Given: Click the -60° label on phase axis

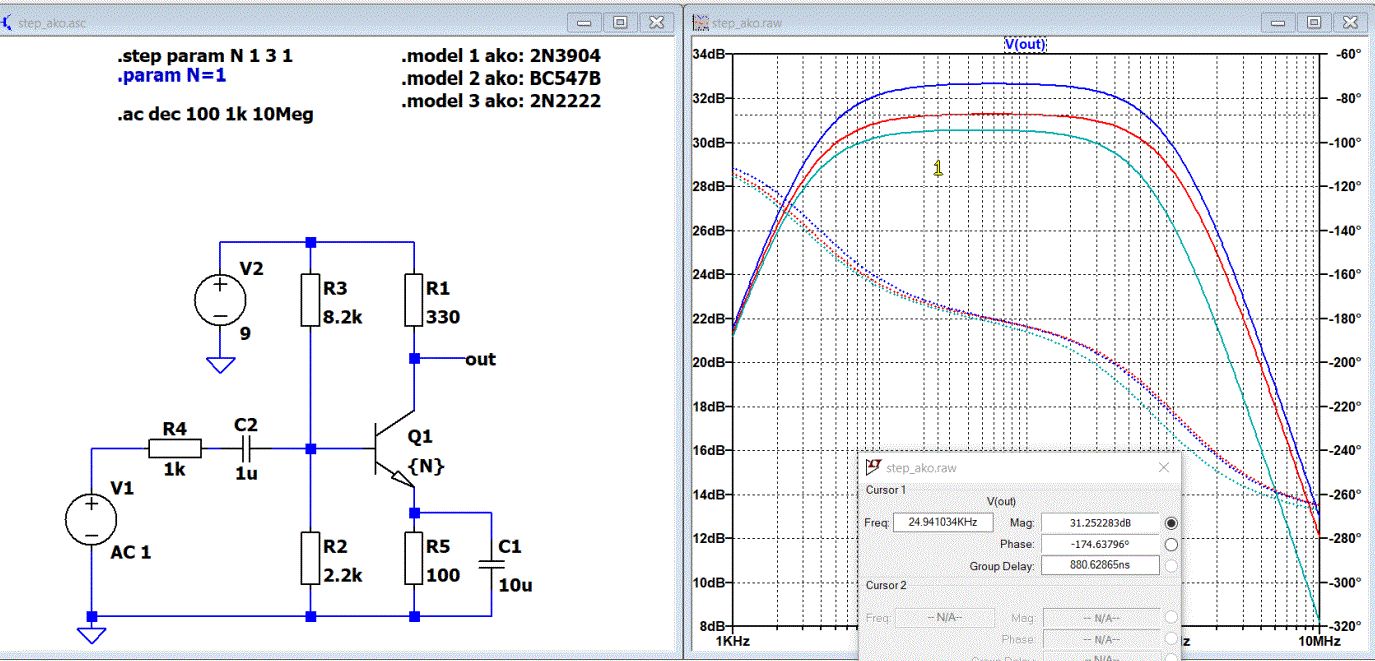Looking at the screenshot, I should click(1346, 54).
